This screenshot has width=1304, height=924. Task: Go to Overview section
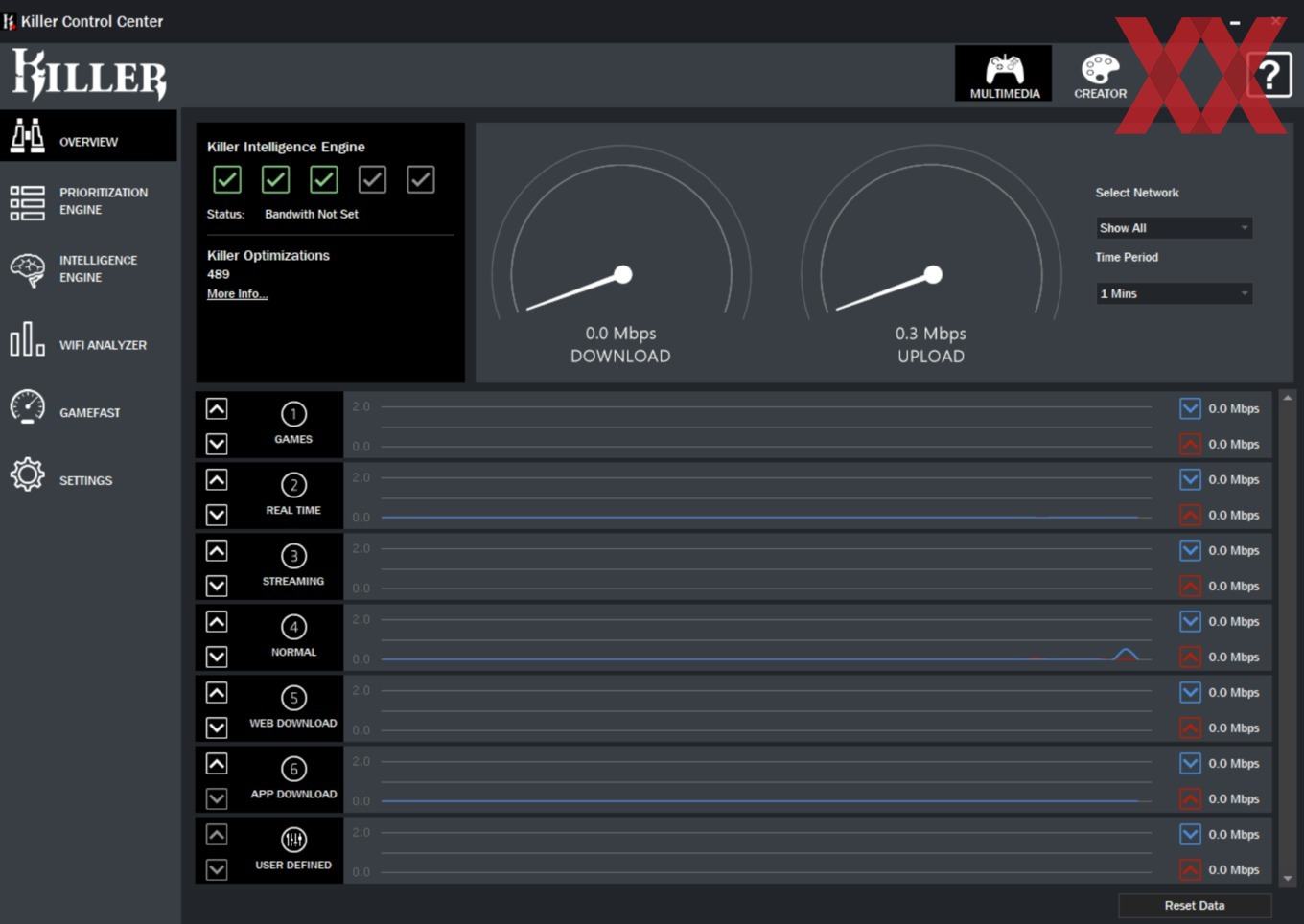point(88,135)
